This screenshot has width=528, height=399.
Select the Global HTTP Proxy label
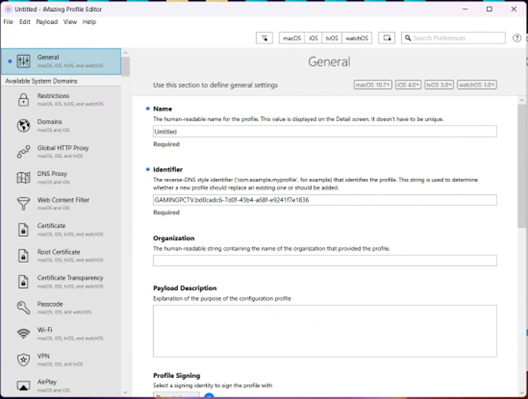[x=63, y=148]
